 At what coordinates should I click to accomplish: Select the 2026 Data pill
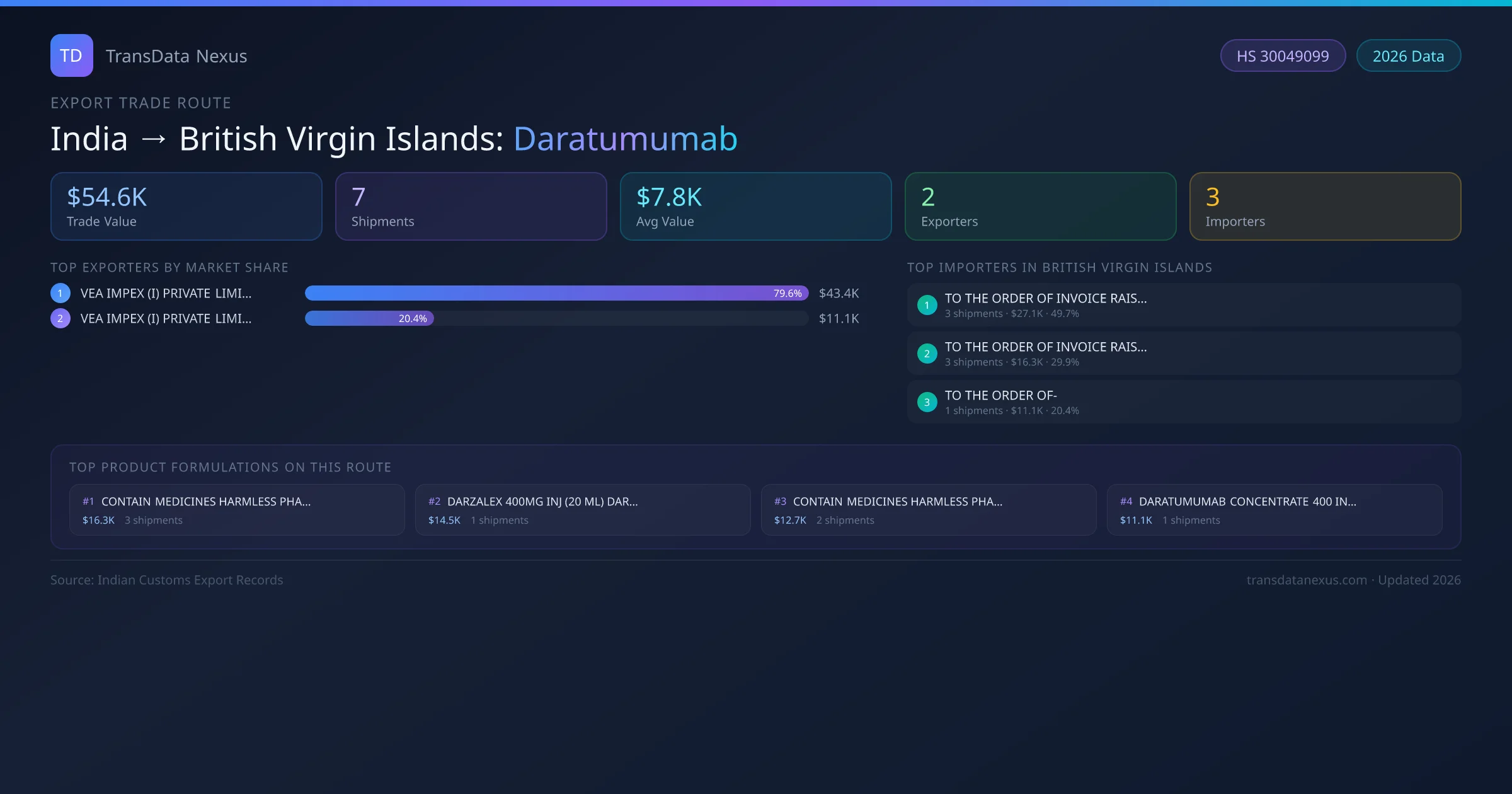[x=1408, y=56]
